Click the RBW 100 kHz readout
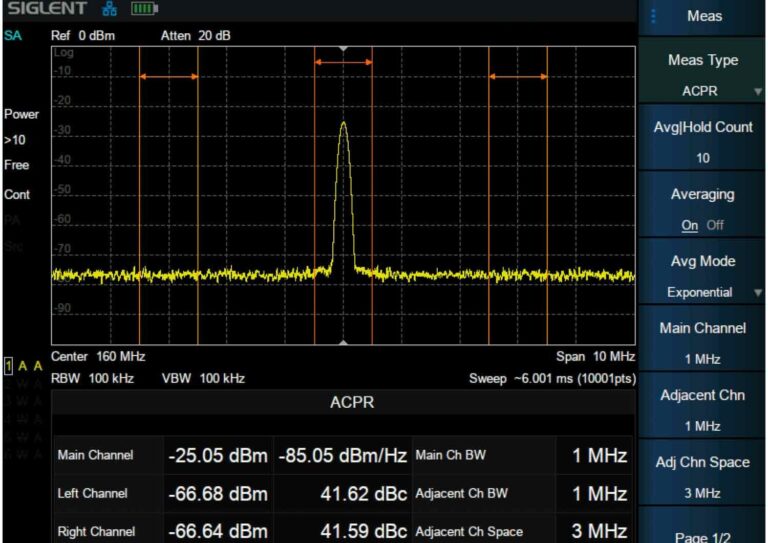The width and height of the screenshot is (768, 543). pos(92,378)
